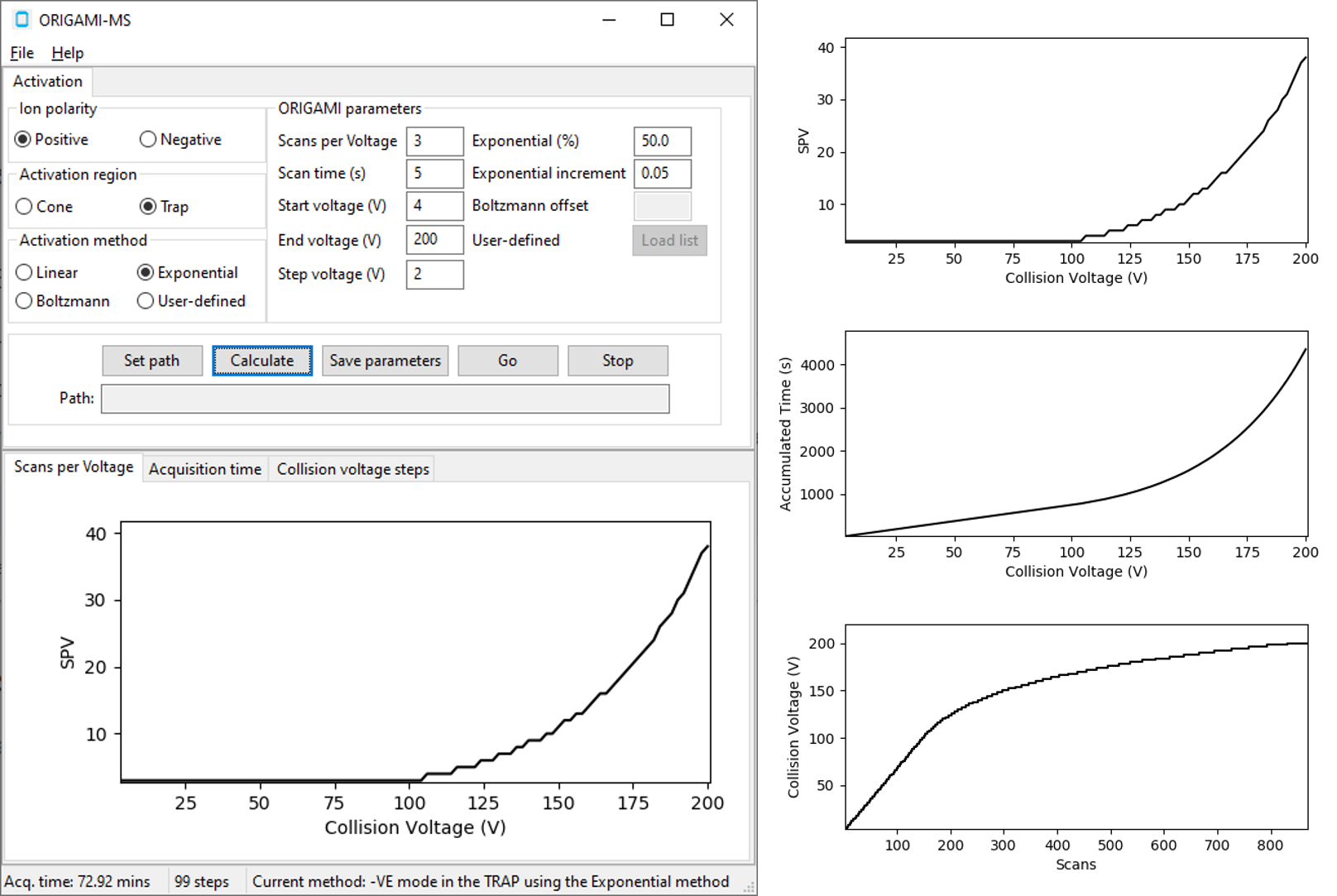Focus the Exponential (%) field
Image resolution: width=1337 pixels, height=896 pixels.
coord(663,141)
